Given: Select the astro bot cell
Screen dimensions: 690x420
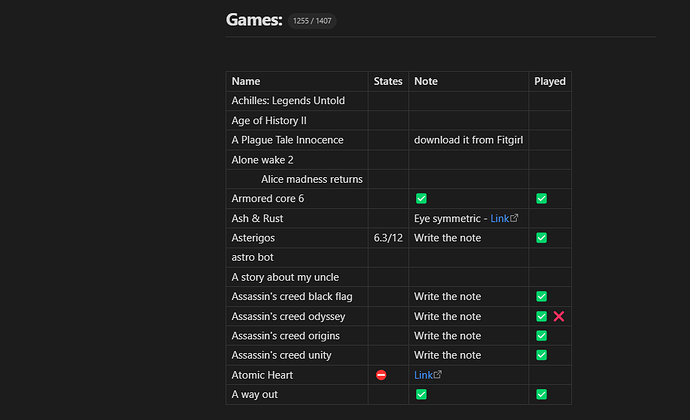Looking at the screenshot, I should click(x=297, y=257).
